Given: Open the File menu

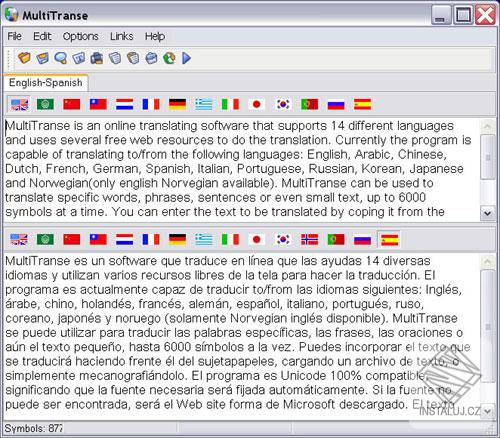Looking at the screenshot, I should point(15,36).
